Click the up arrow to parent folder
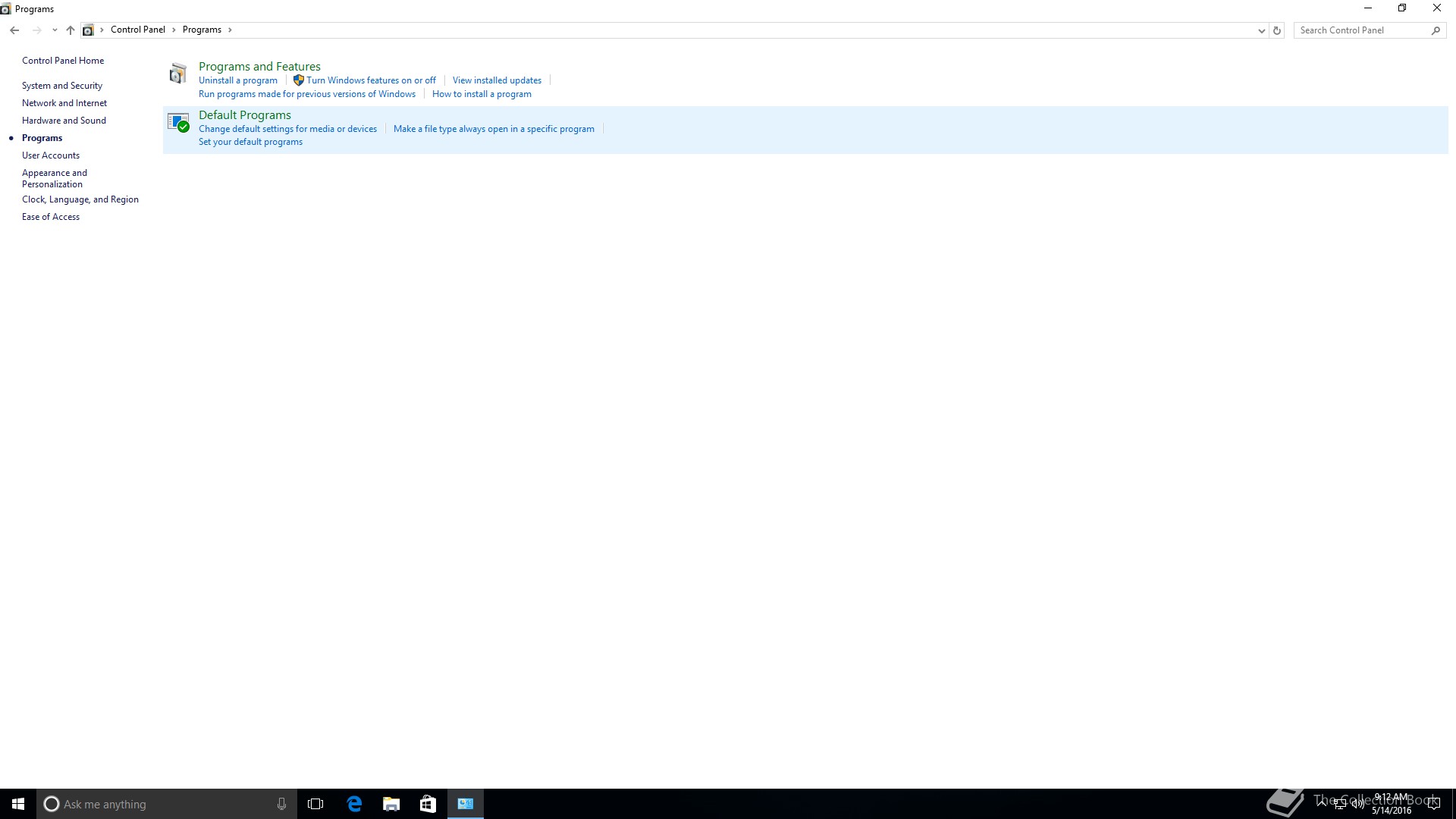 tap(71, 30)
